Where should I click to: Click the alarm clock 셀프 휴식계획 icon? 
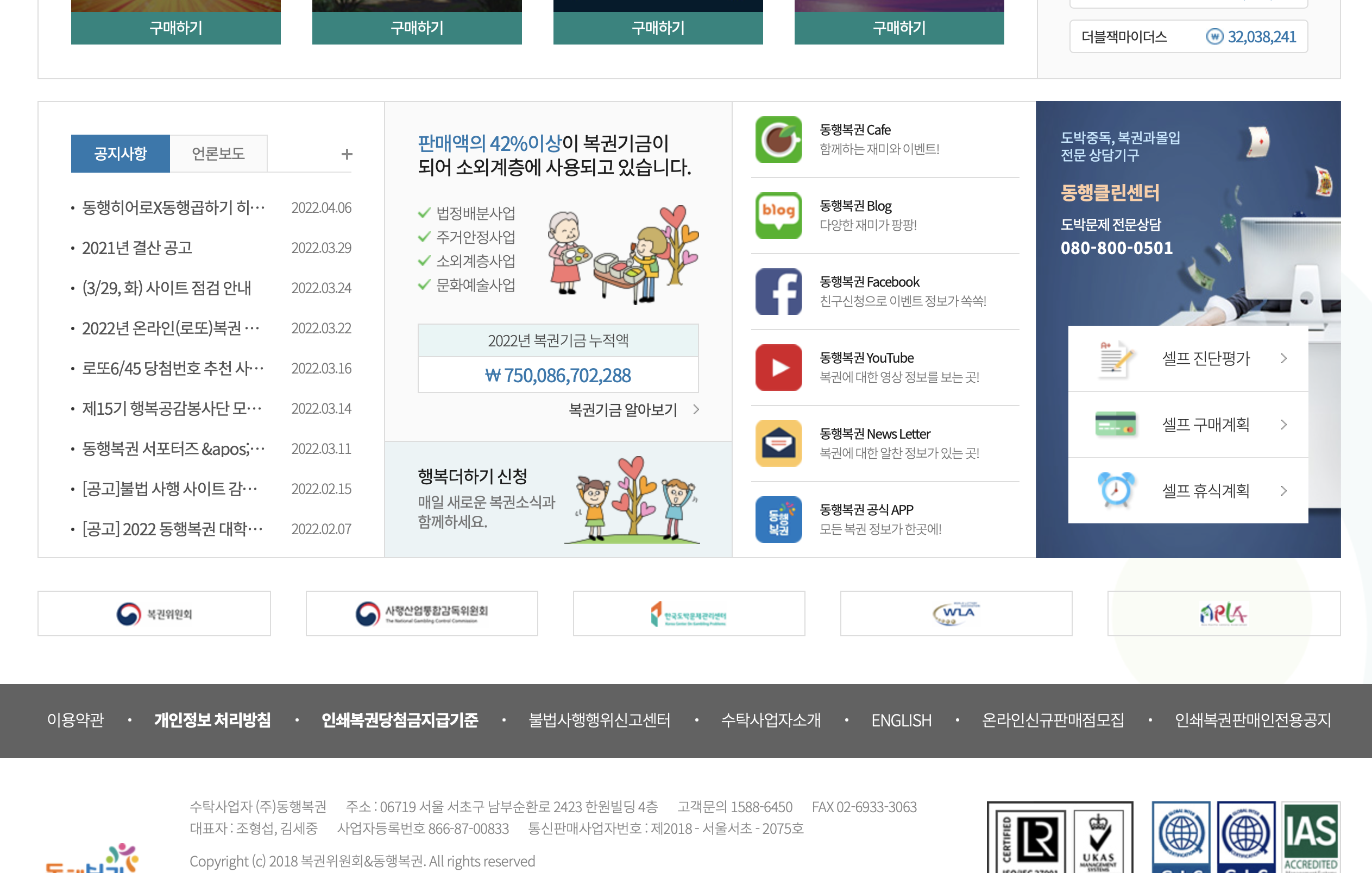[1115, 490]
